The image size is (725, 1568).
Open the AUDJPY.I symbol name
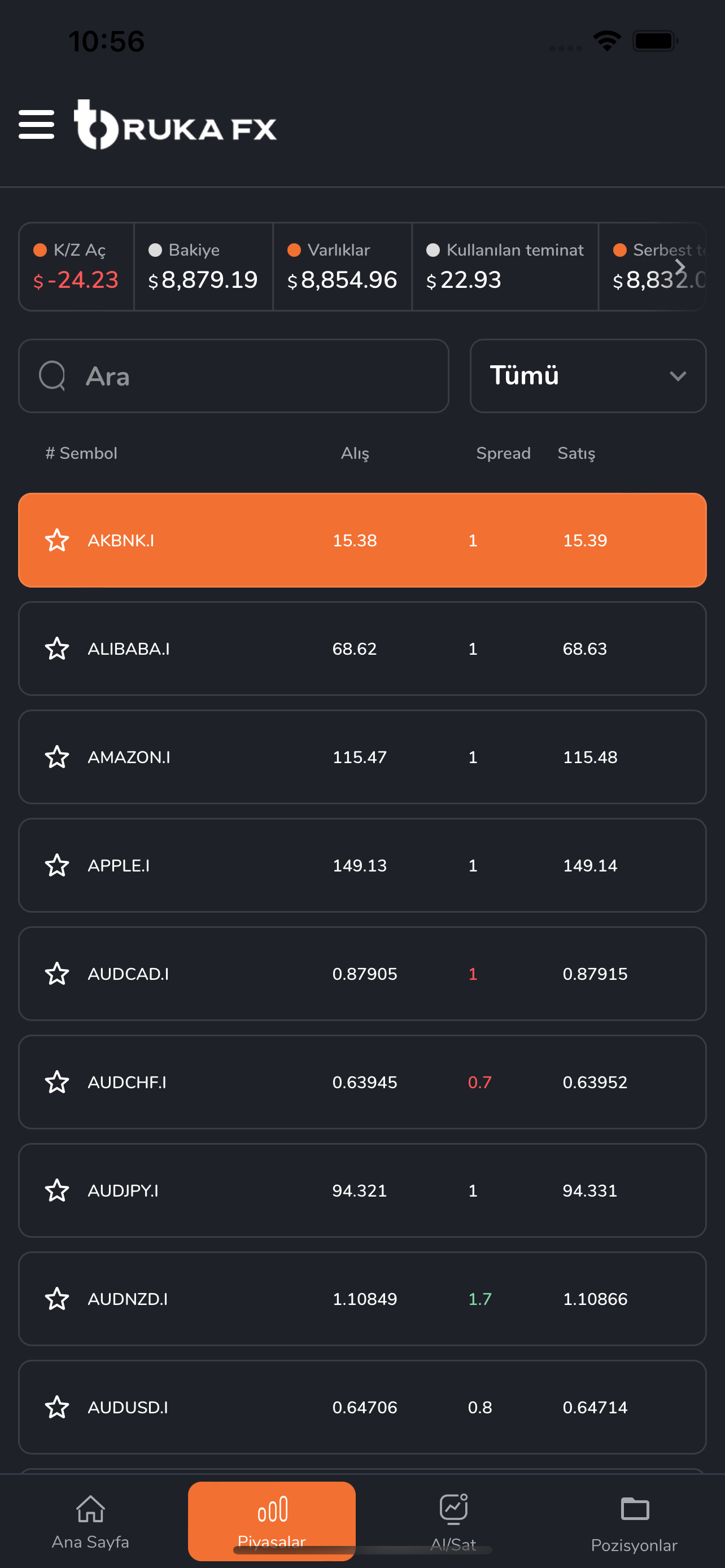click(x=123, y=1190)
